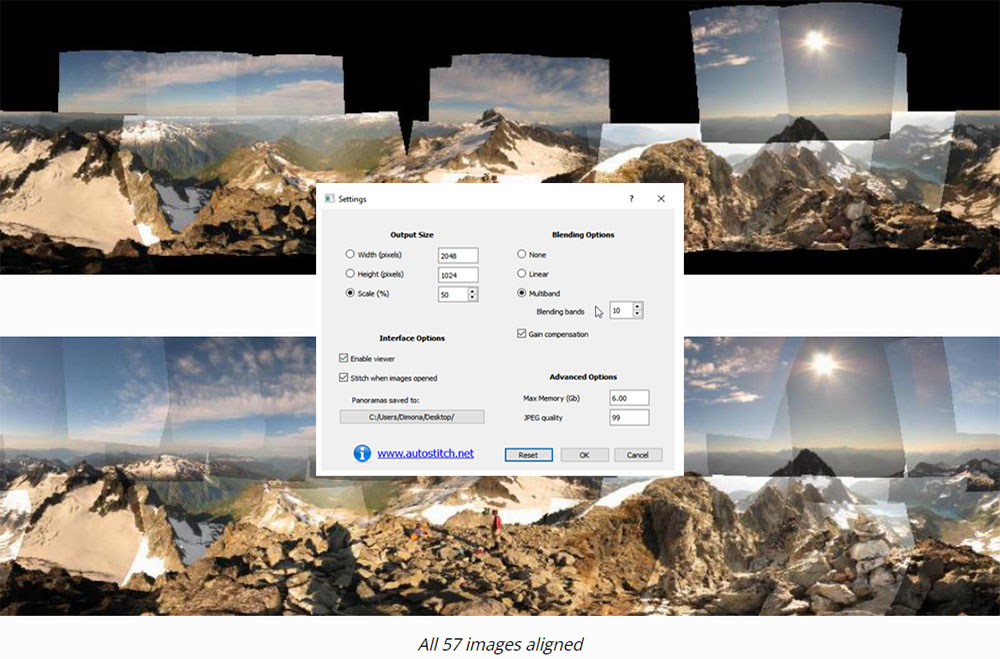Viewport: 1000px width, 659px height.
Task: Click the help question mark button
Action: point(631,200)
